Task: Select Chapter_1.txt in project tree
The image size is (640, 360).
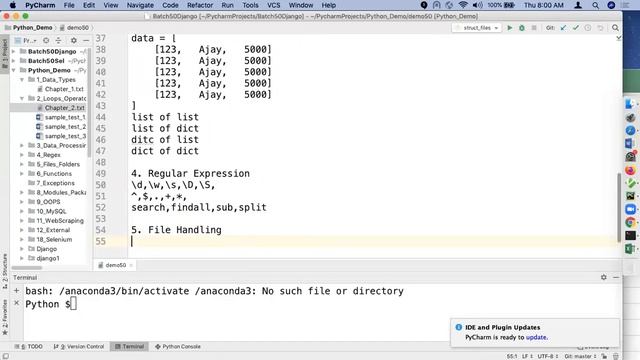Action: point(64,89)
